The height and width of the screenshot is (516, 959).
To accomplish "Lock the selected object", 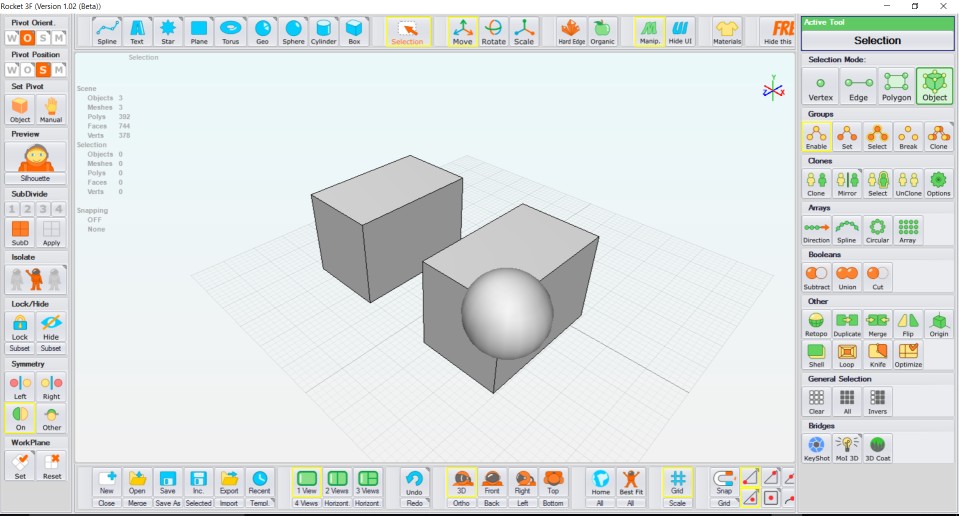I will [20, 327].
